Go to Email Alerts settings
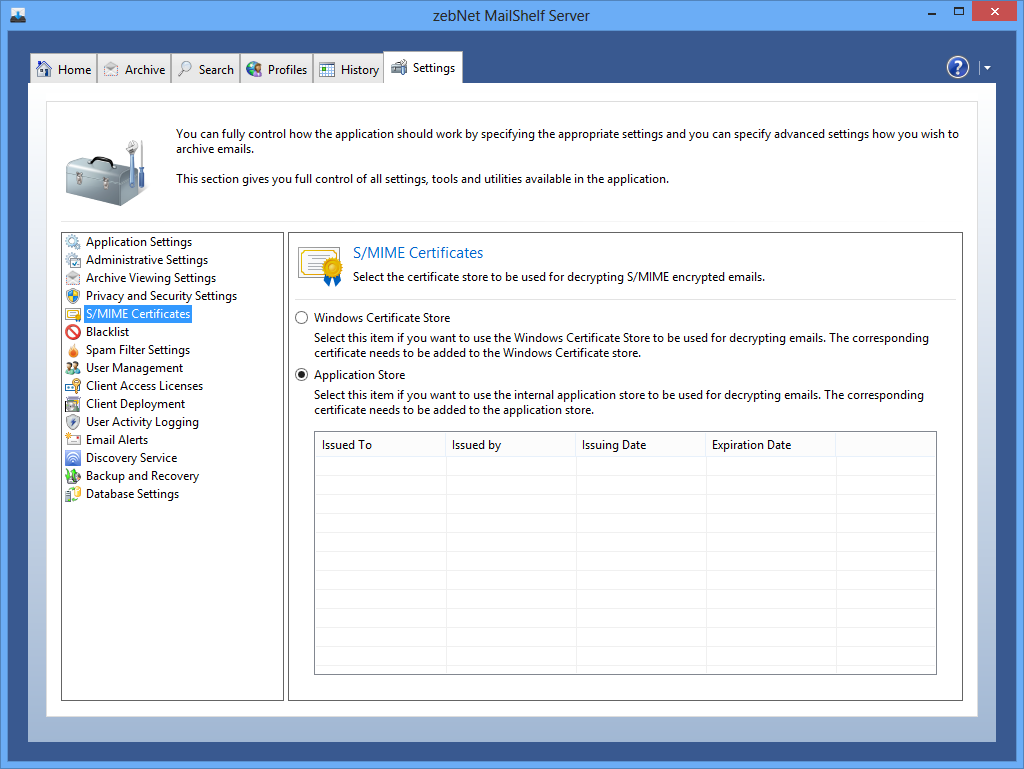 pyautogui.click(x=116, y=440)
